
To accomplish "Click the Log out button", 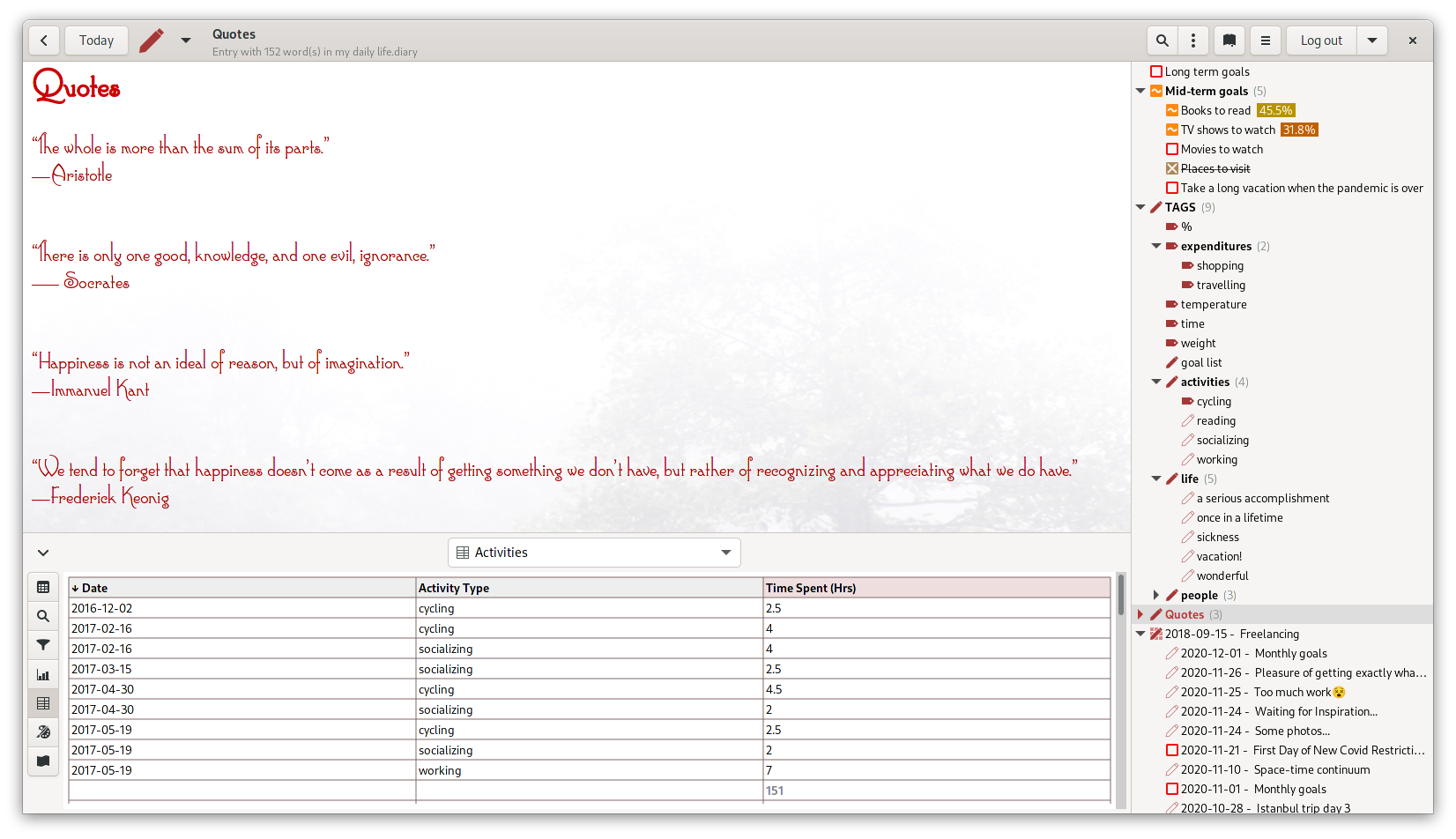I will [x=1321, y=41].
